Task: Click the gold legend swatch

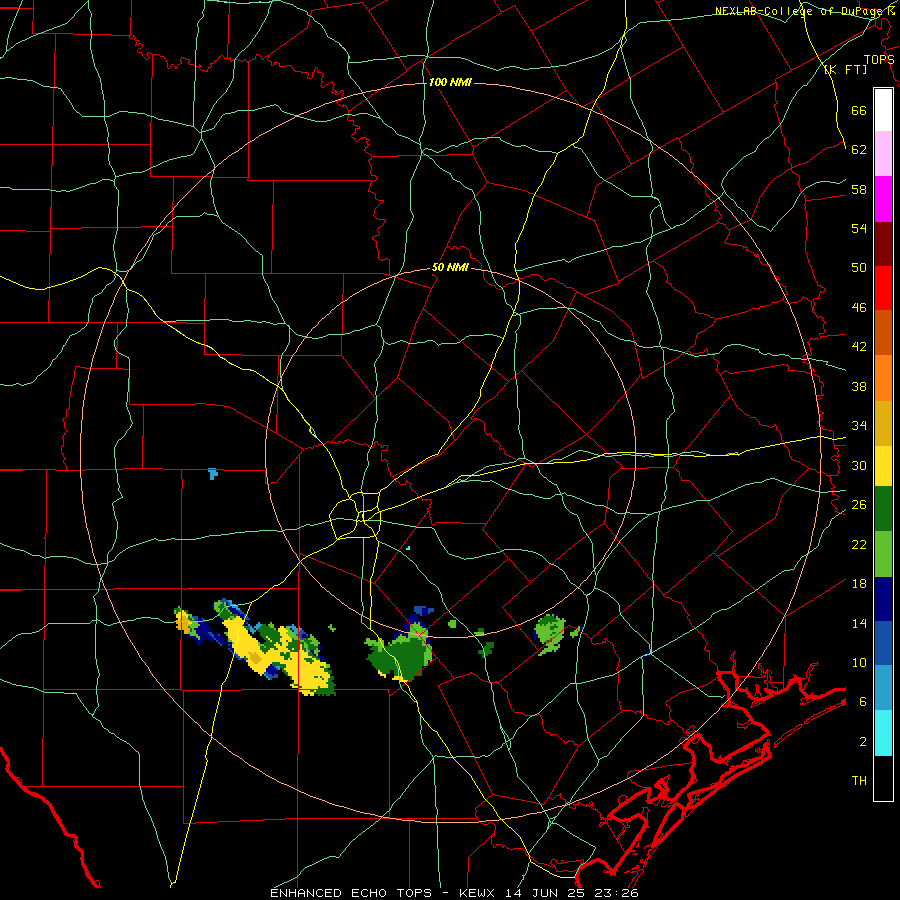Action: coord(883,423)
